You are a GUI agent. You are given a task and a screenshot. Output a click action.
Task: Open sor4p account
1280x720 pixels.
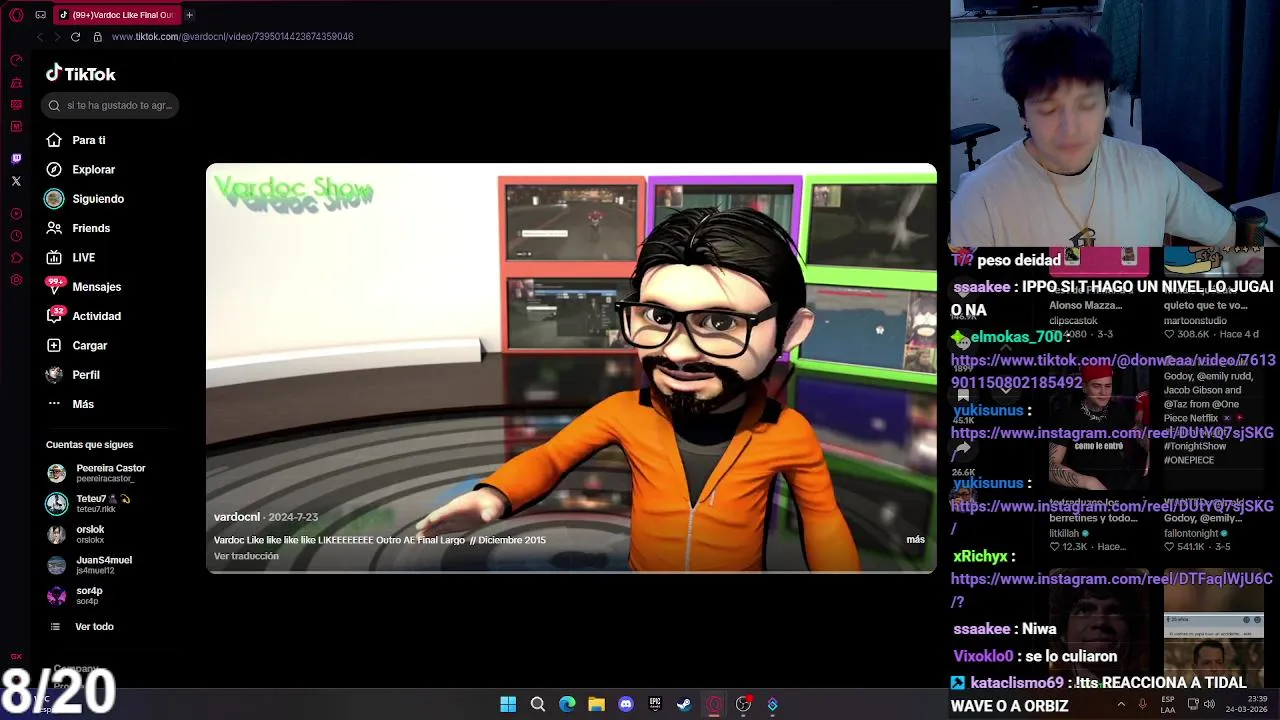(x=75, y=595)
